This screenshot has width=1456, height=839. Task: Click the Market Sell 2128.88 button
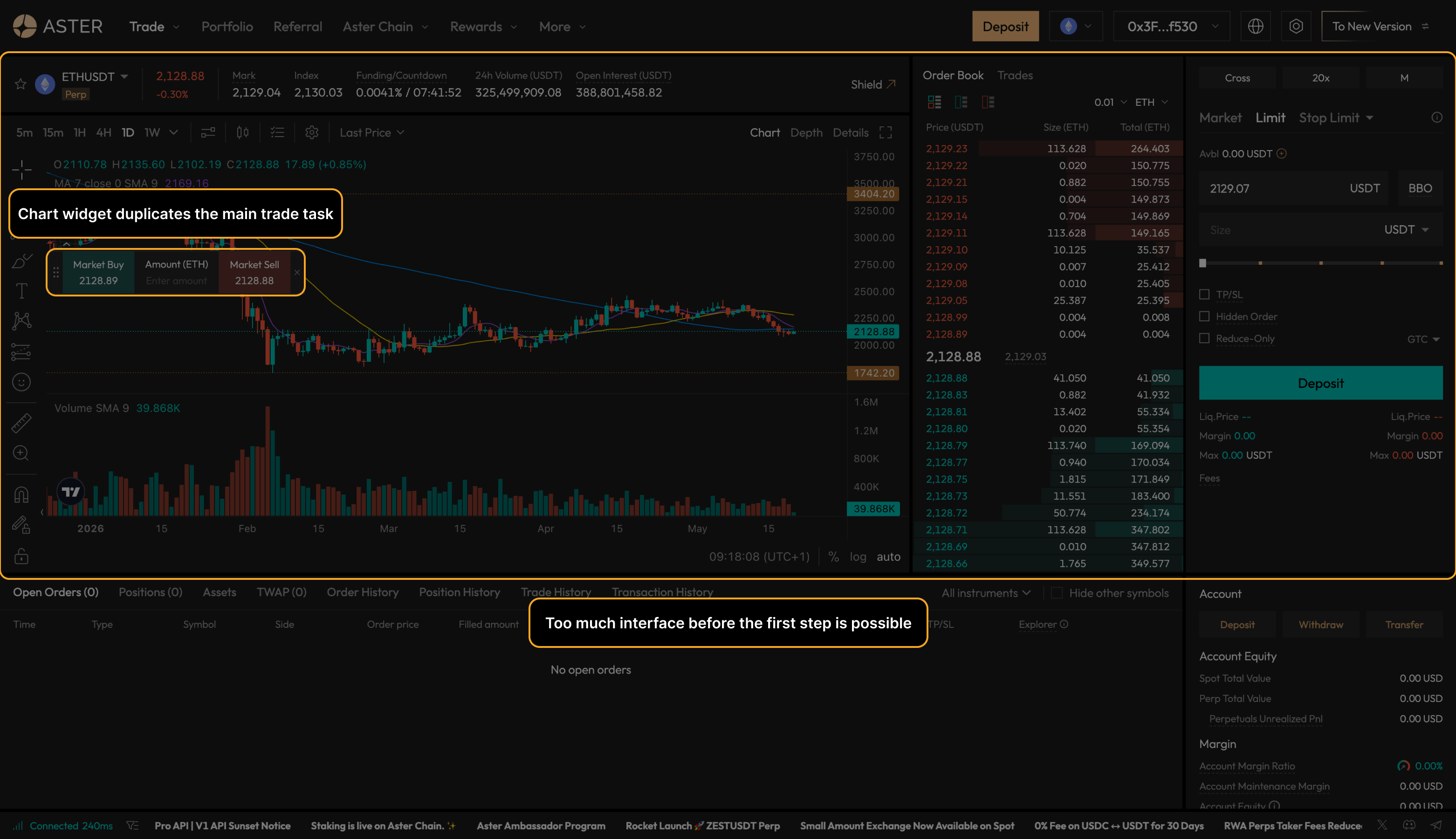254,273
